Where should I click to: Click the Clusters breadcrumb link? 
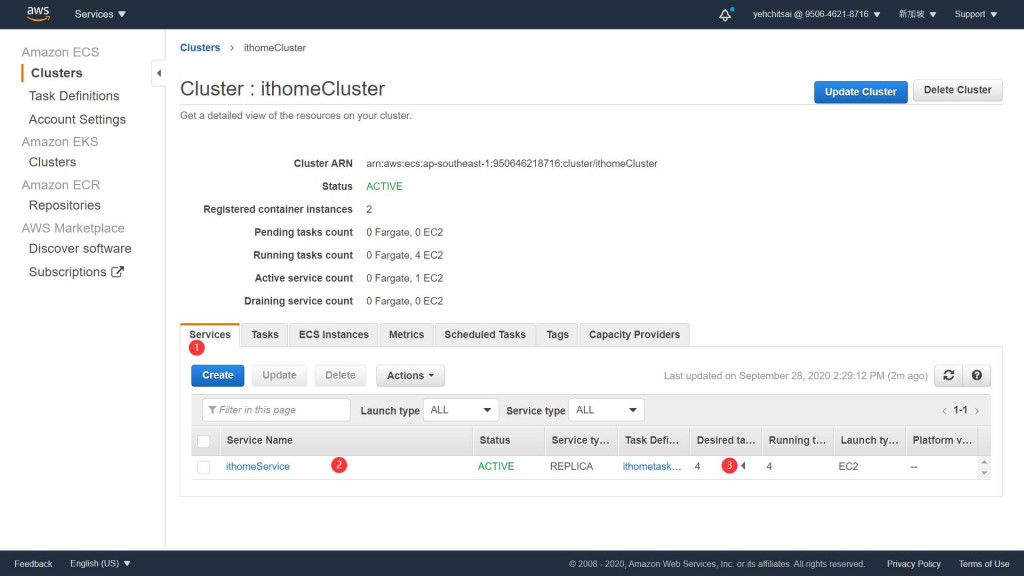pyautogui.click(x=200, y=48)
